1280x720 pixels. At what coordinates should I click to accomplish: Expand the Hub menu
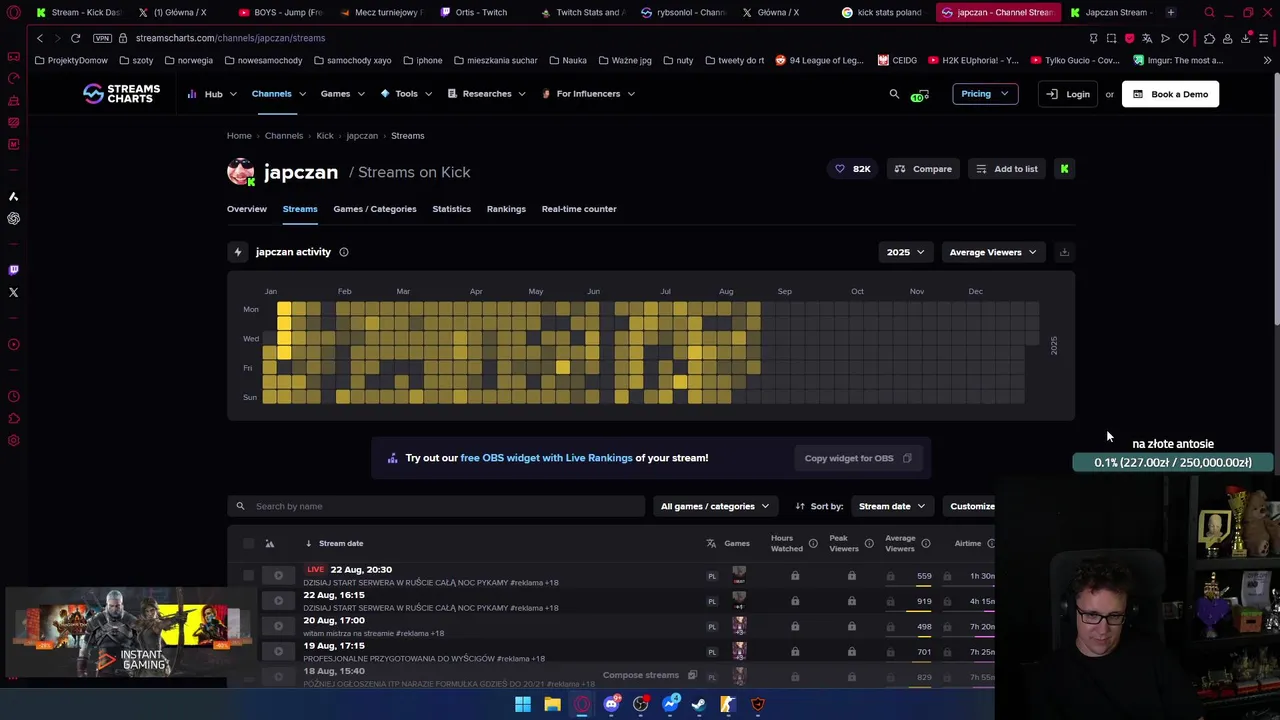click(212, 94)
